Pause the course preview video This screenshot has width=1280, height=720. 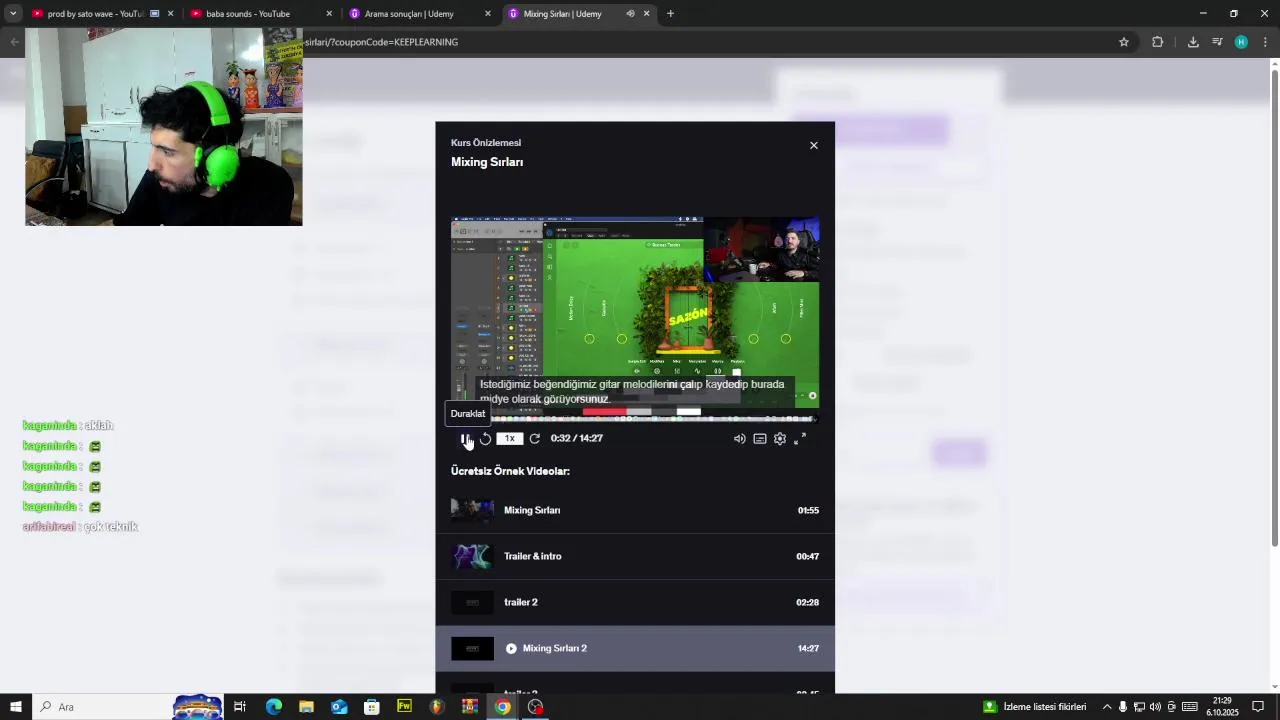pos(465,439)
